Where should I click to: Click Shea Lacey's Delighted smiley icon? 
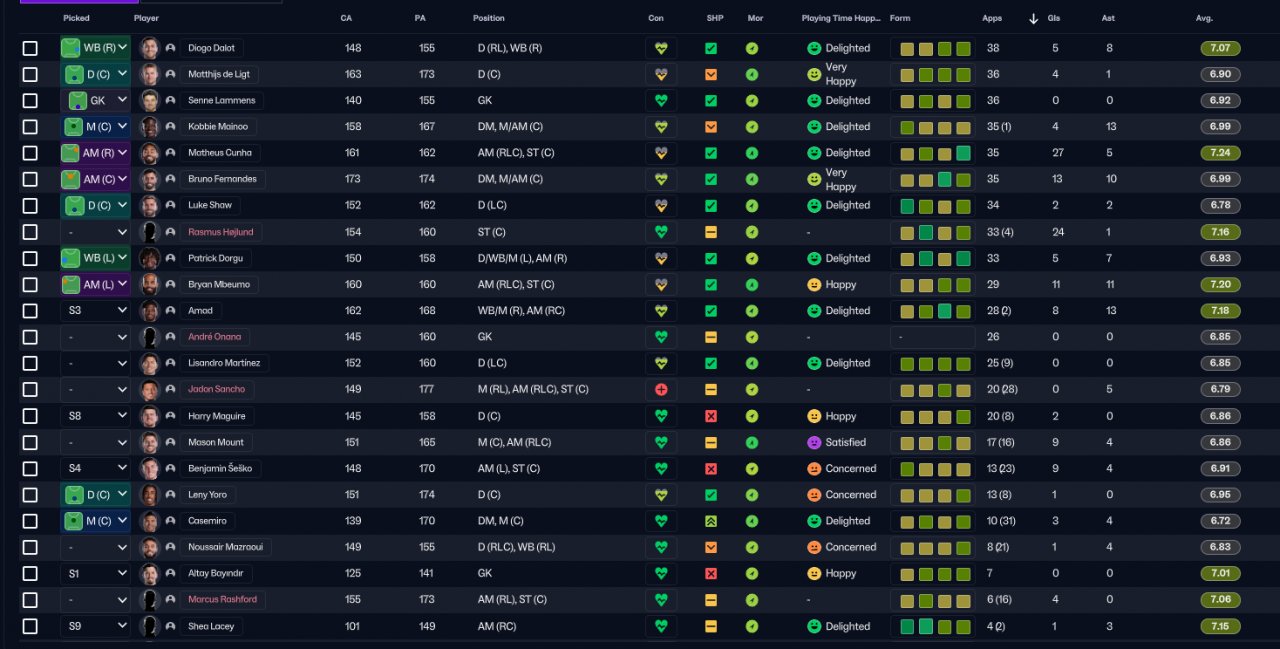pos(814,627)
